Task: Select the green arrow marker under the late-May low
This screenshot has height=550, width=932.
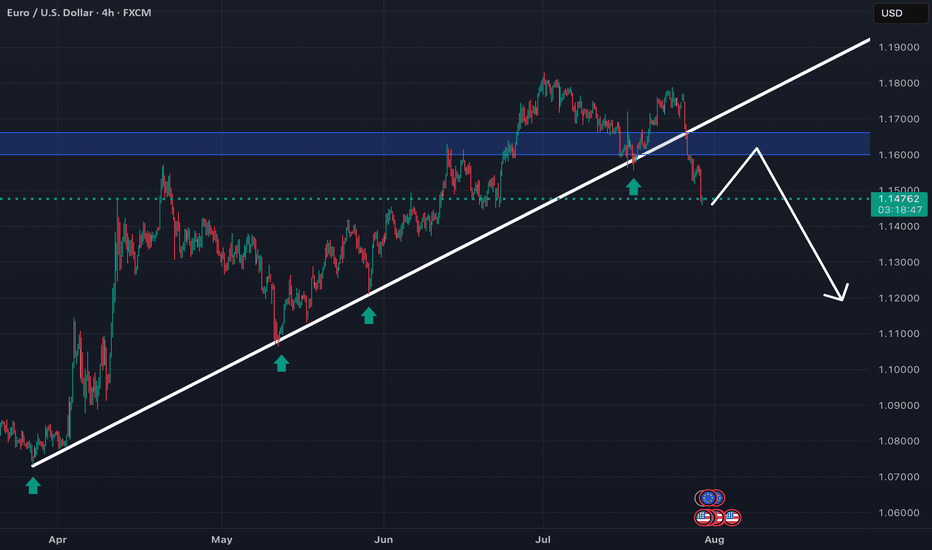Action: 369,315
